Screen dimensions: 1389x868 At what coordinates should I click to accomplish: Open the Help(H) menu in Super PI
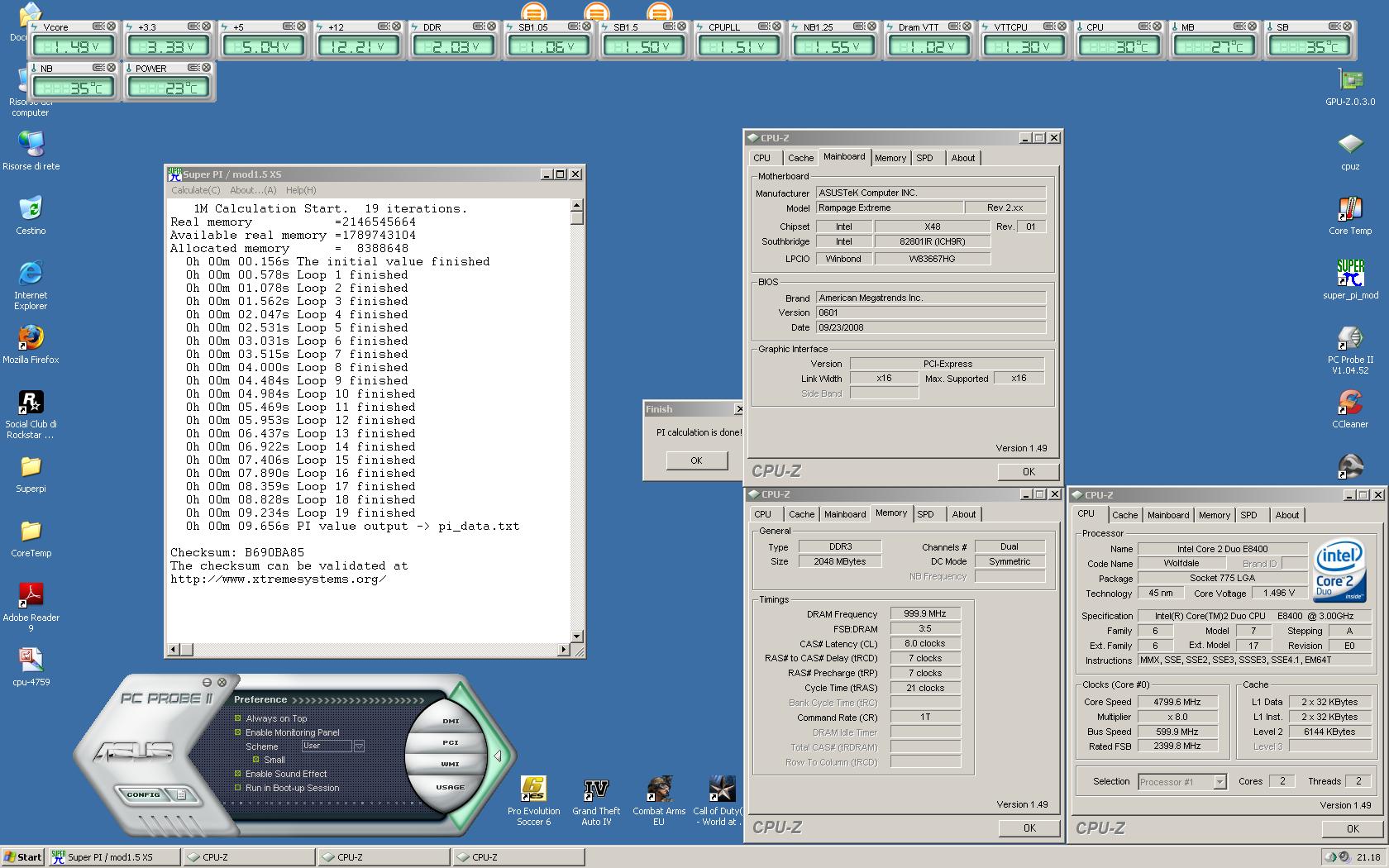[x=301, y=190]
